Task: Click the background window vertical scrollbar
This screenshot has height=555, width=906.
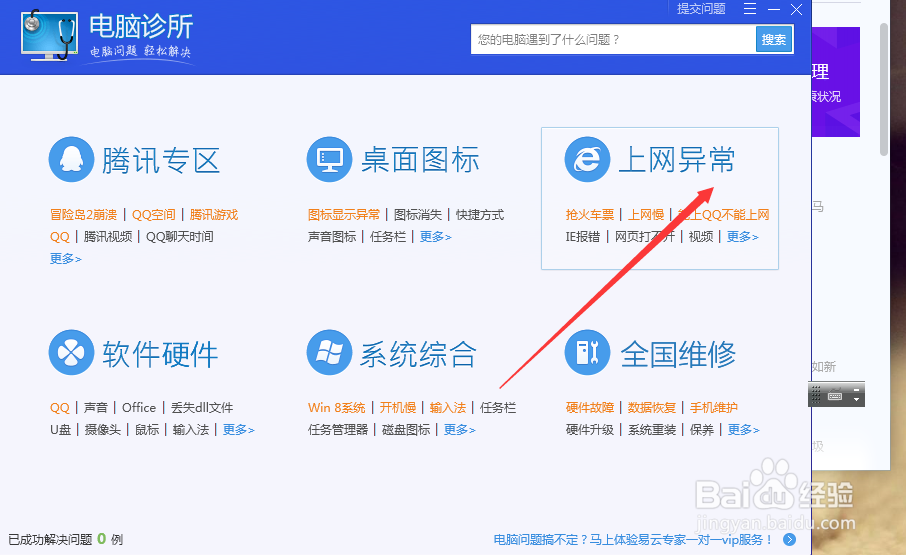Action: 883,90
